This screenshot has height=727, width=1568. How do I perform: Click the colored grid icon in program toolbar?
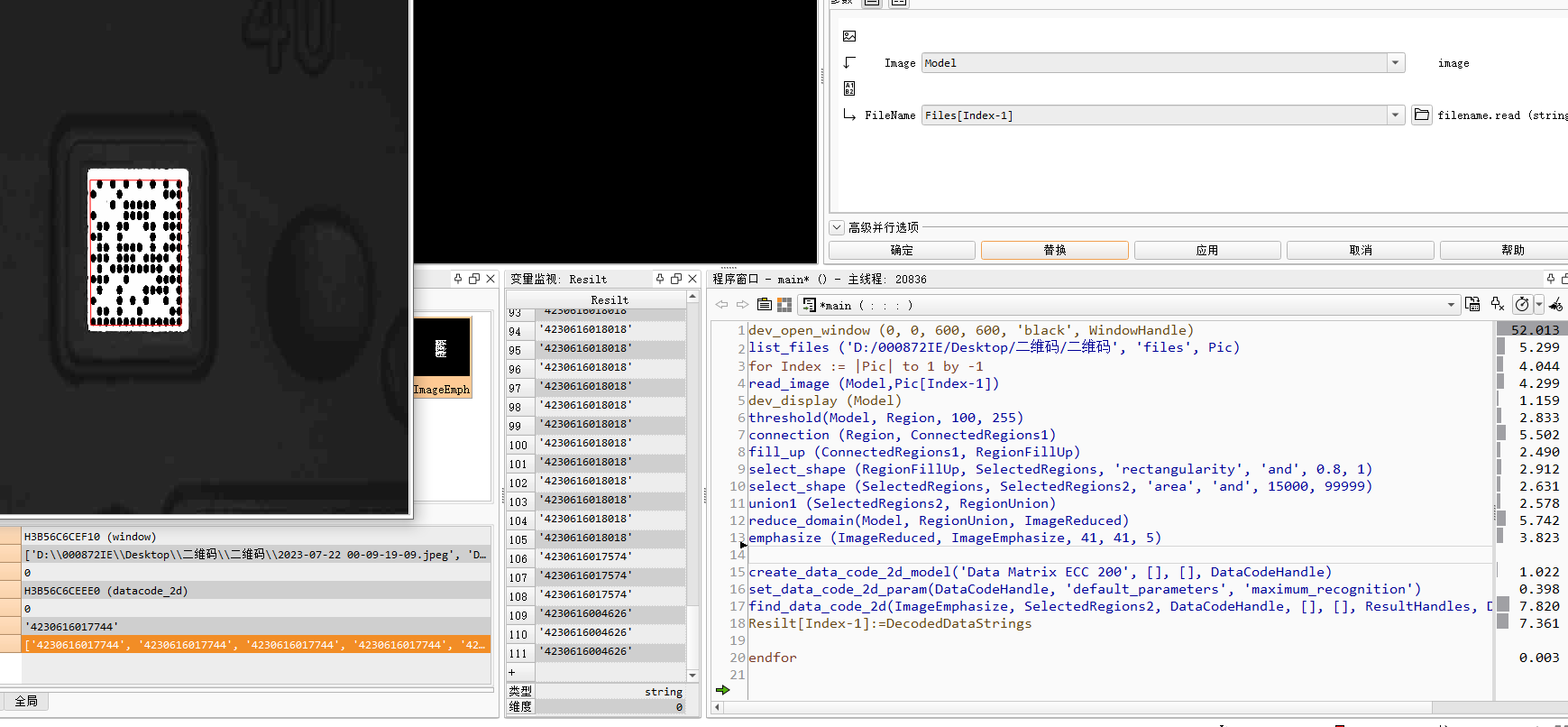784,305
